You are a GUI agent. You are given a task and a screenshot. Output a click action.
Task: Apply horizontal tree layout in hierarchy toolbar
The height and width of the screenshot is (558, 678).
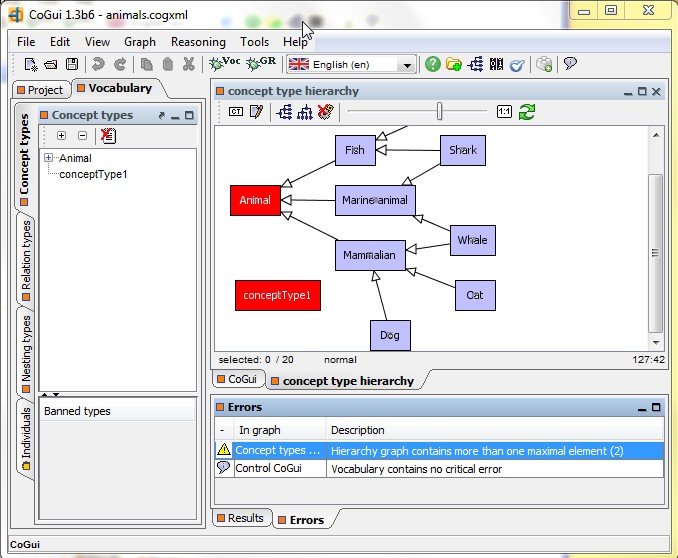click(284, 112)
